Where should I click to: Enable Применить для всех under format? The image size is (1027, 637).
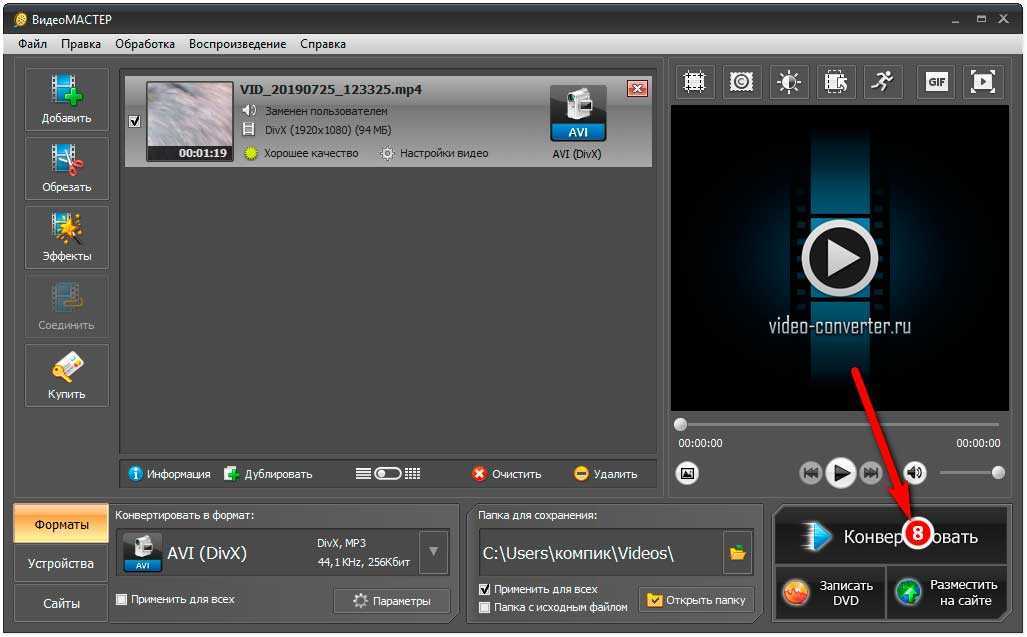pyautogui.click(x=121, y=599)
